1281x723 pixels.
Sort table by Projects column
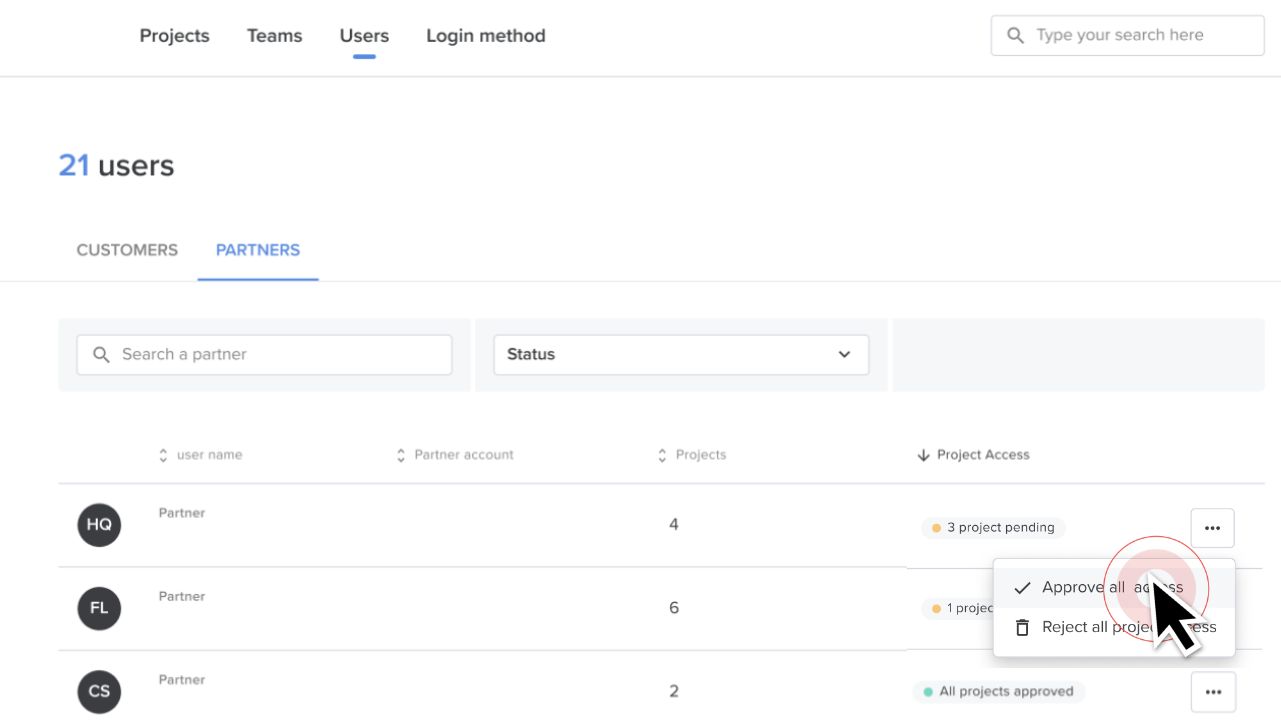pyautogui.click(x=662, y=455)
